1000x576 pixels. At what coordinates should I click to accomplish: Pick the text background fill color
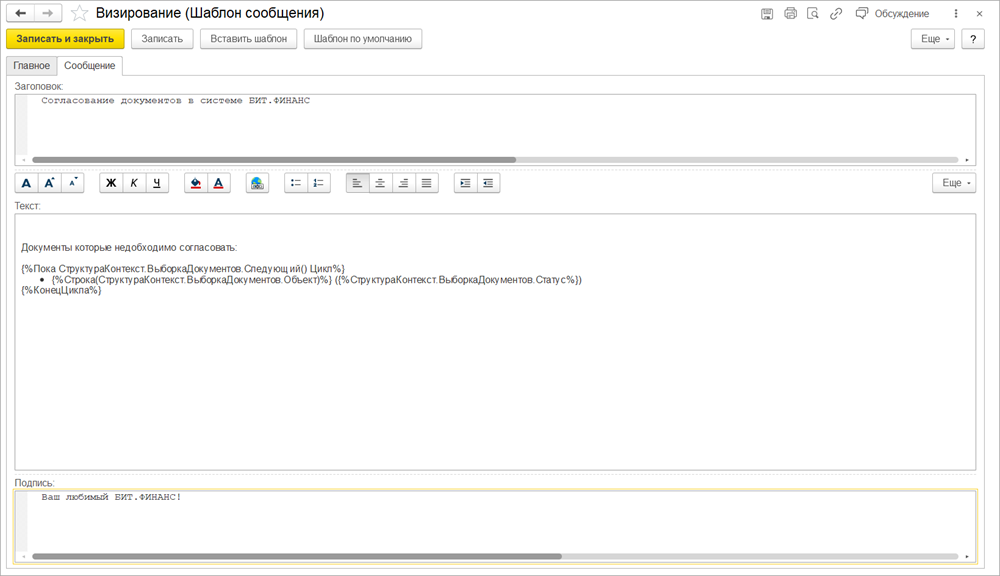[x=196, y=183]
